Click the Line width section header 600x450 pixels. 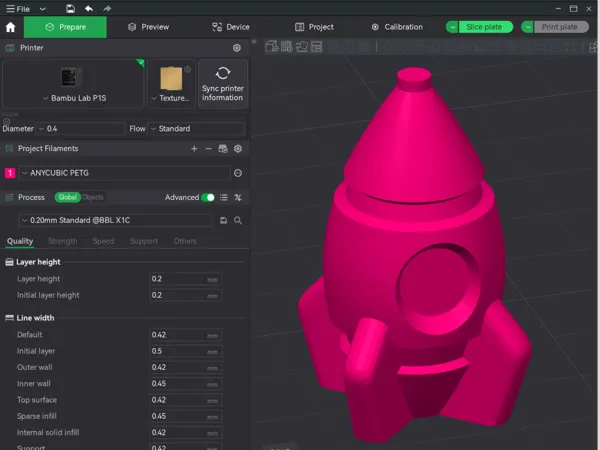(x=35, y=318)
